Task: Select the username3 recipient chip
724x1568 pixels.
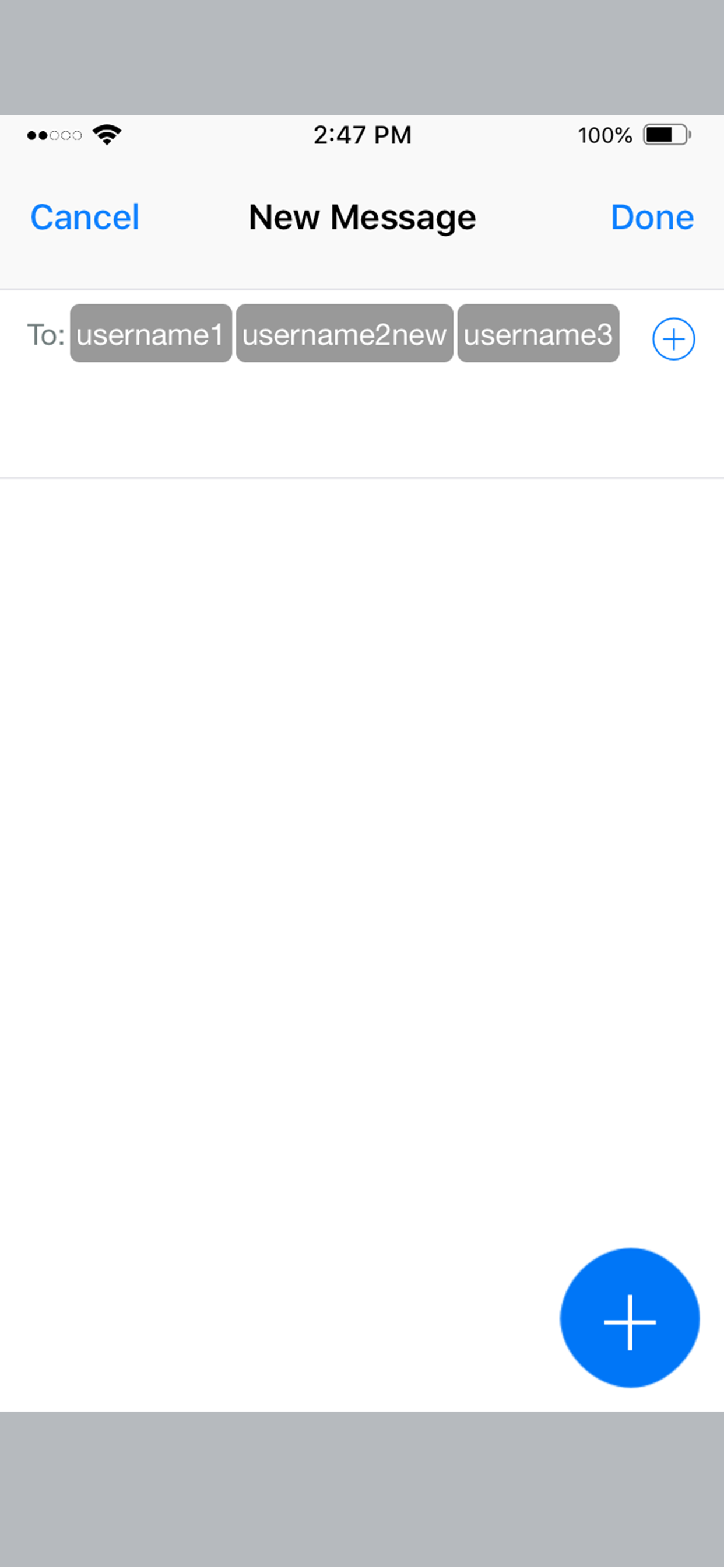Action: [x=538, y=334]
